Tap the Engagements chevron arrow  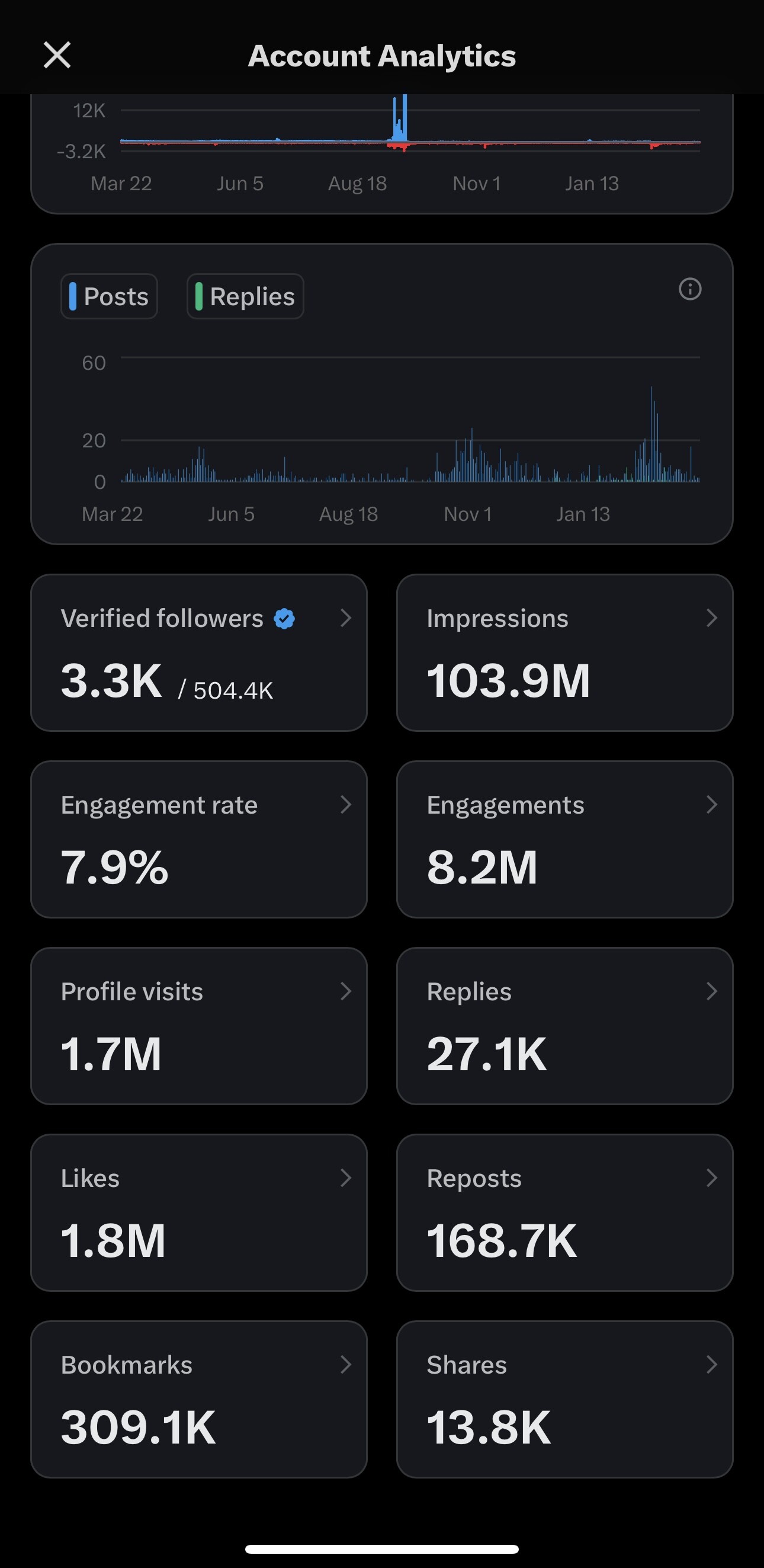pyautogui.click(x=712, y=805)
